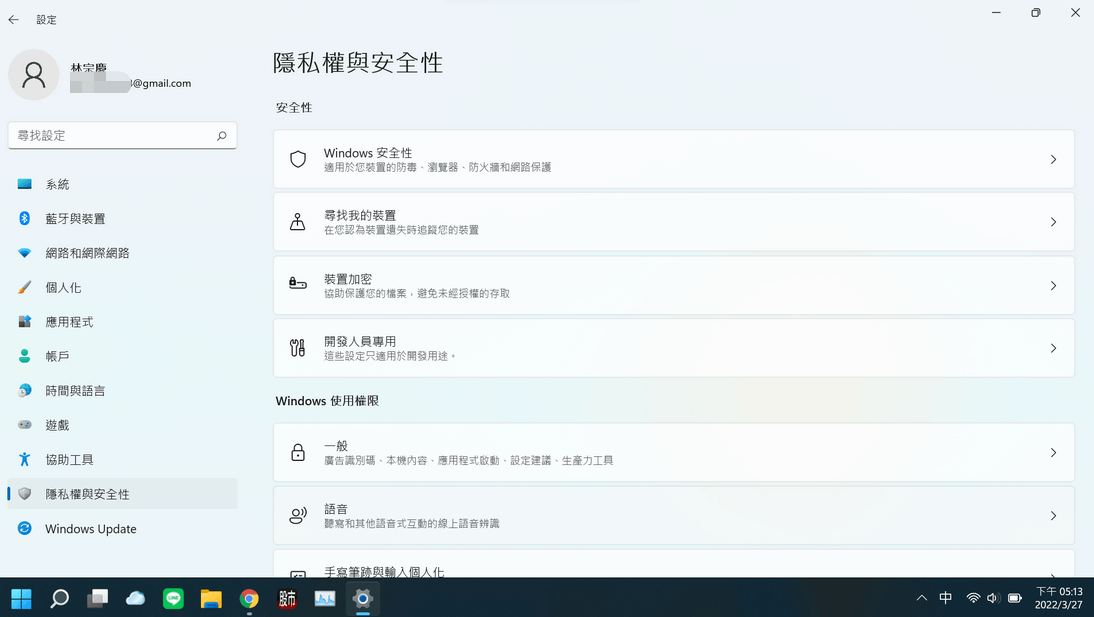
Task: Click the gamepad icon for 遊戲
Action: [24, 424]
